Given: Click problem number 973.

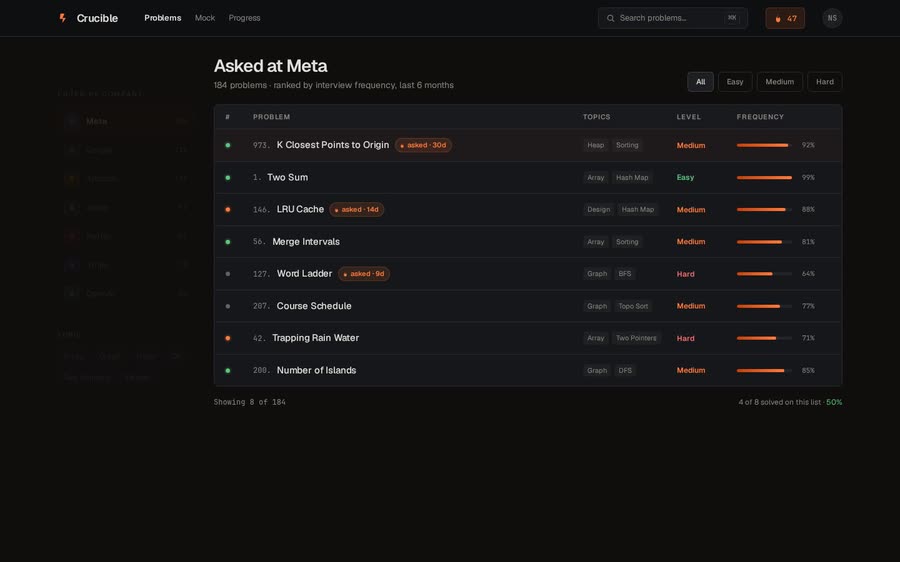Looking at the screenshot, I should 261,145.
